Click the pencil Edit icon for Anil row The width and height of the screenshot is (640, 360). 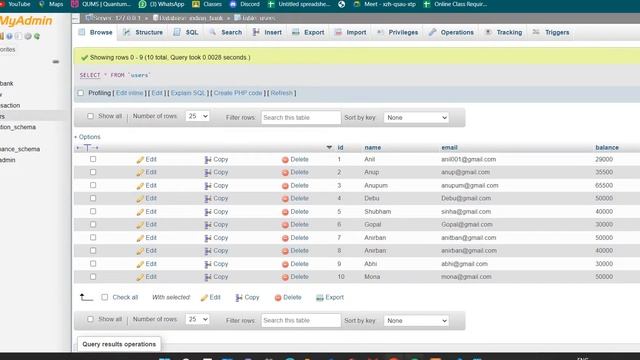[140, 160]
